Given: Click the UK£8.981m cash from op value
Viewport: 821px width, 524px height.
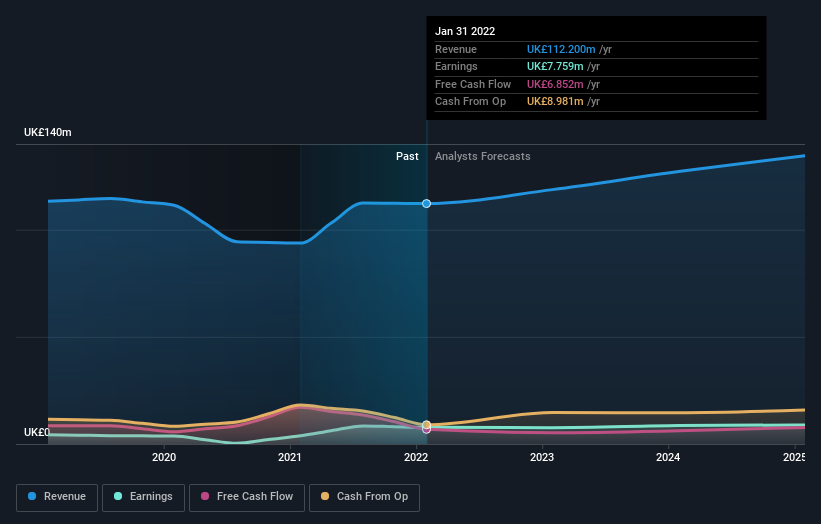Looking at the screenshot, I should tap(555, 102).
